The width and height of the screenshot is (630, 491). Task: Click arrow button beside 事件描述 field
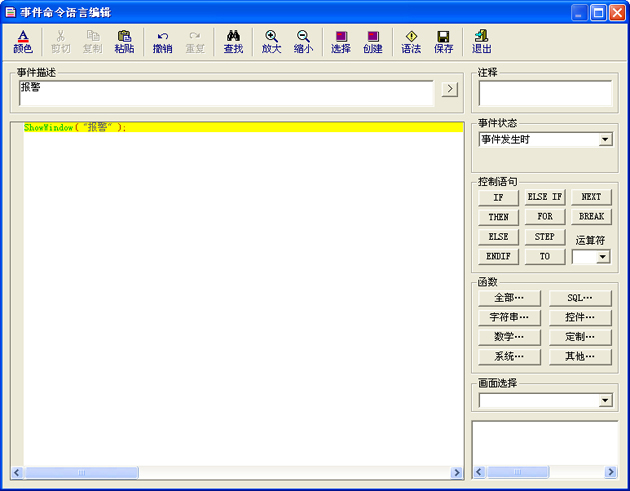point(450,89)
